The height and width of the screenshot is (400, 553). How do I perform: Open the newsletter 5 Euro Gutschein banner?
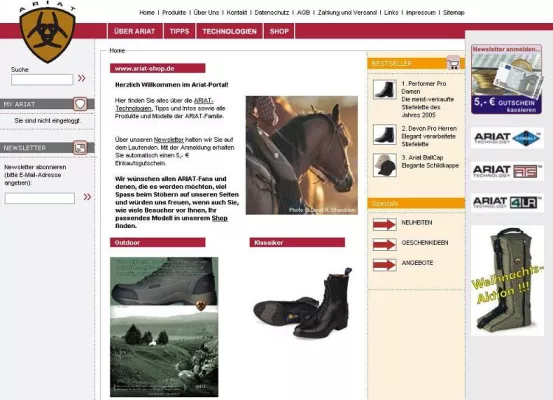506,79
